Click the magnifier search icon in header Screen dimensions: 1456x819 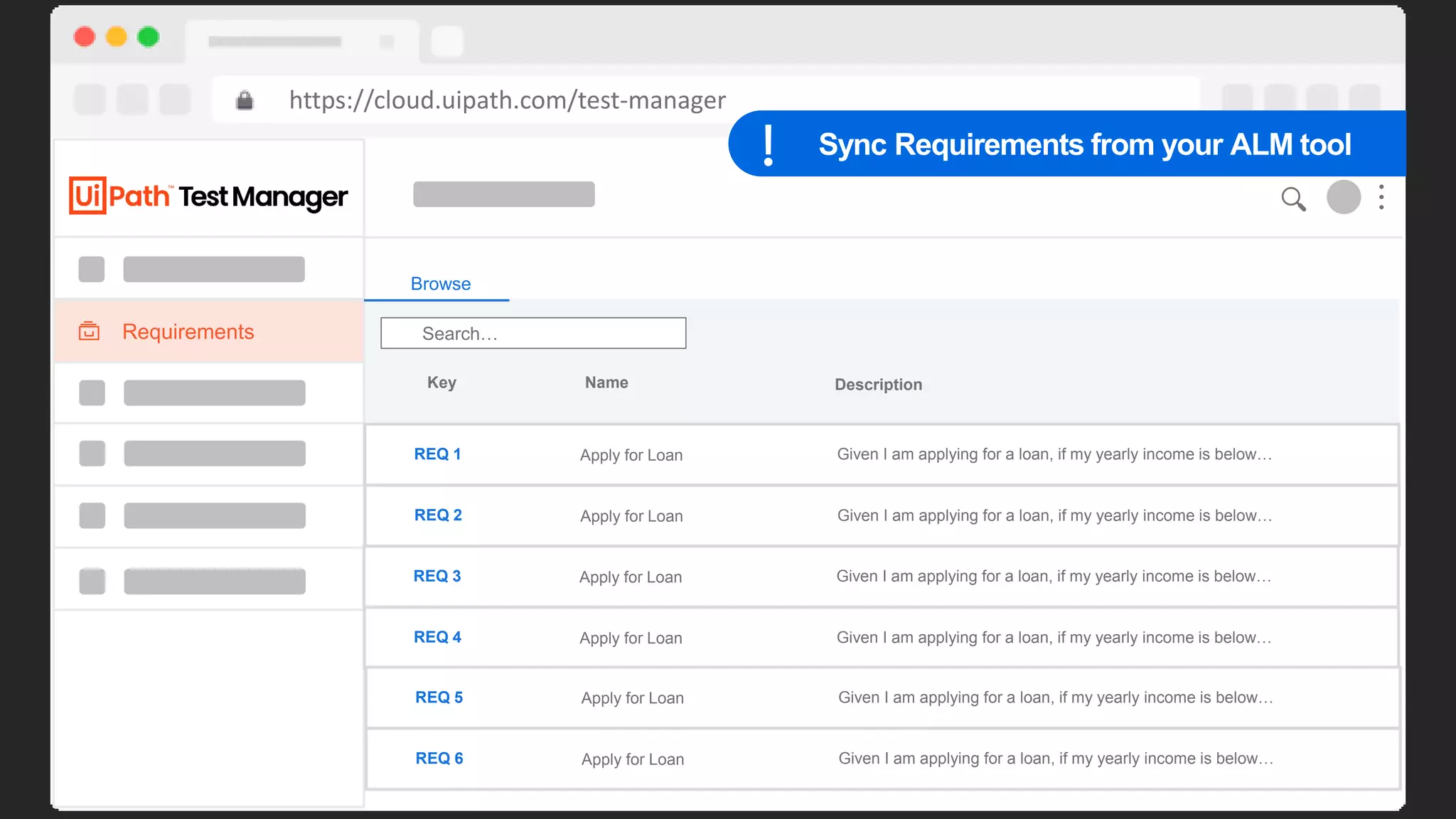(1293, 199)
